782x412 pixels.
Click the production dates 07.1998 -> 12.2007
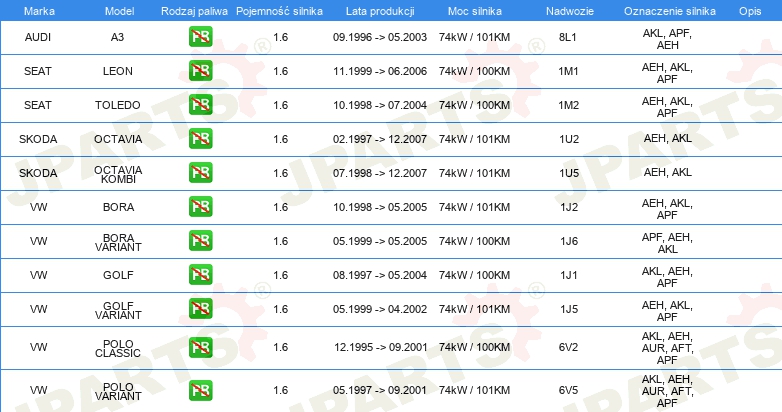click(x=380, y=173)
